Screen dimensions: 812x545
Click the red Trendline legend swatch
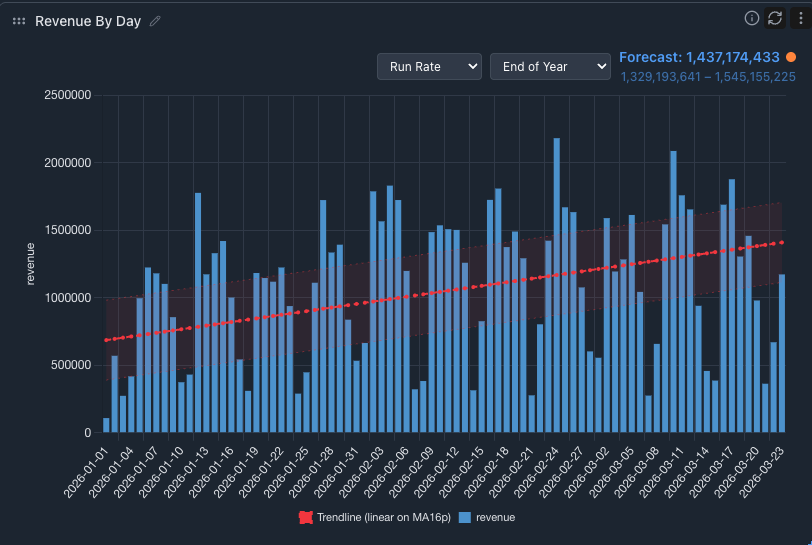(x=306, y=517)
